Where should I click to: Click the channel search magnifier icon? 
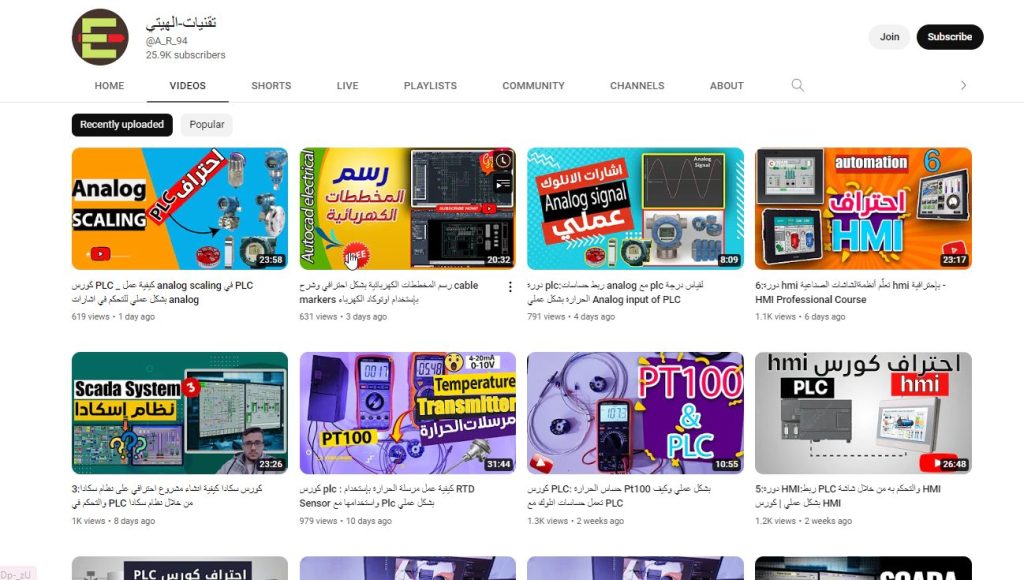pyautogui.click(x=797, y=85)
